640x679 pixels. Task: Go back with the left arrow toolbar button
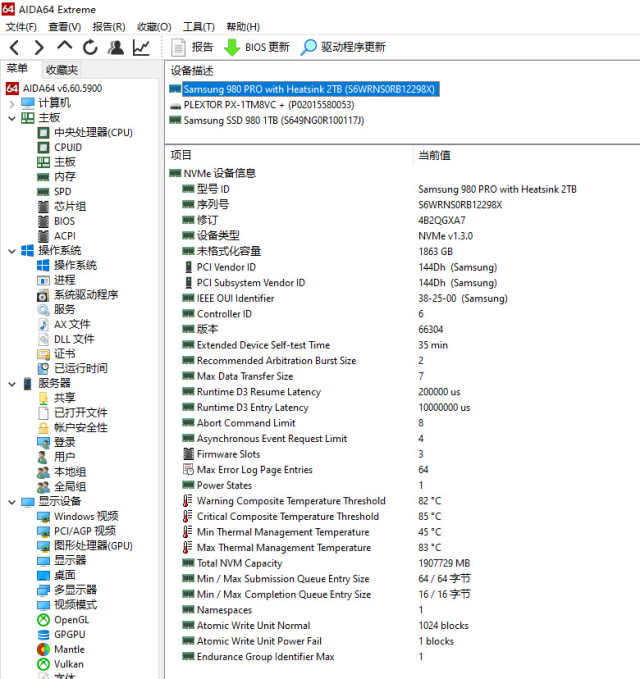[x=14, y=47]
